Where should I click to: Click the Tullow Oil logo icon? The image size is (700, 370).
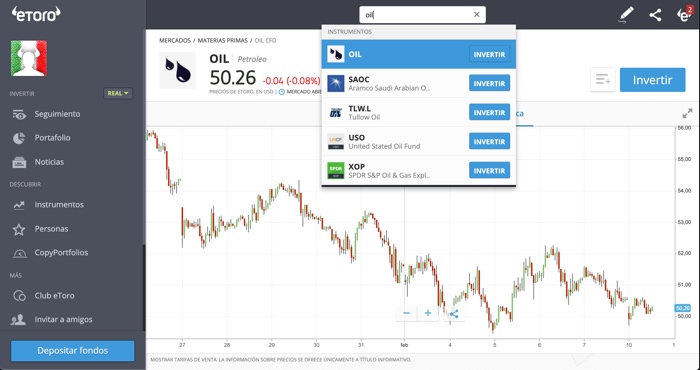pos(336,112)
